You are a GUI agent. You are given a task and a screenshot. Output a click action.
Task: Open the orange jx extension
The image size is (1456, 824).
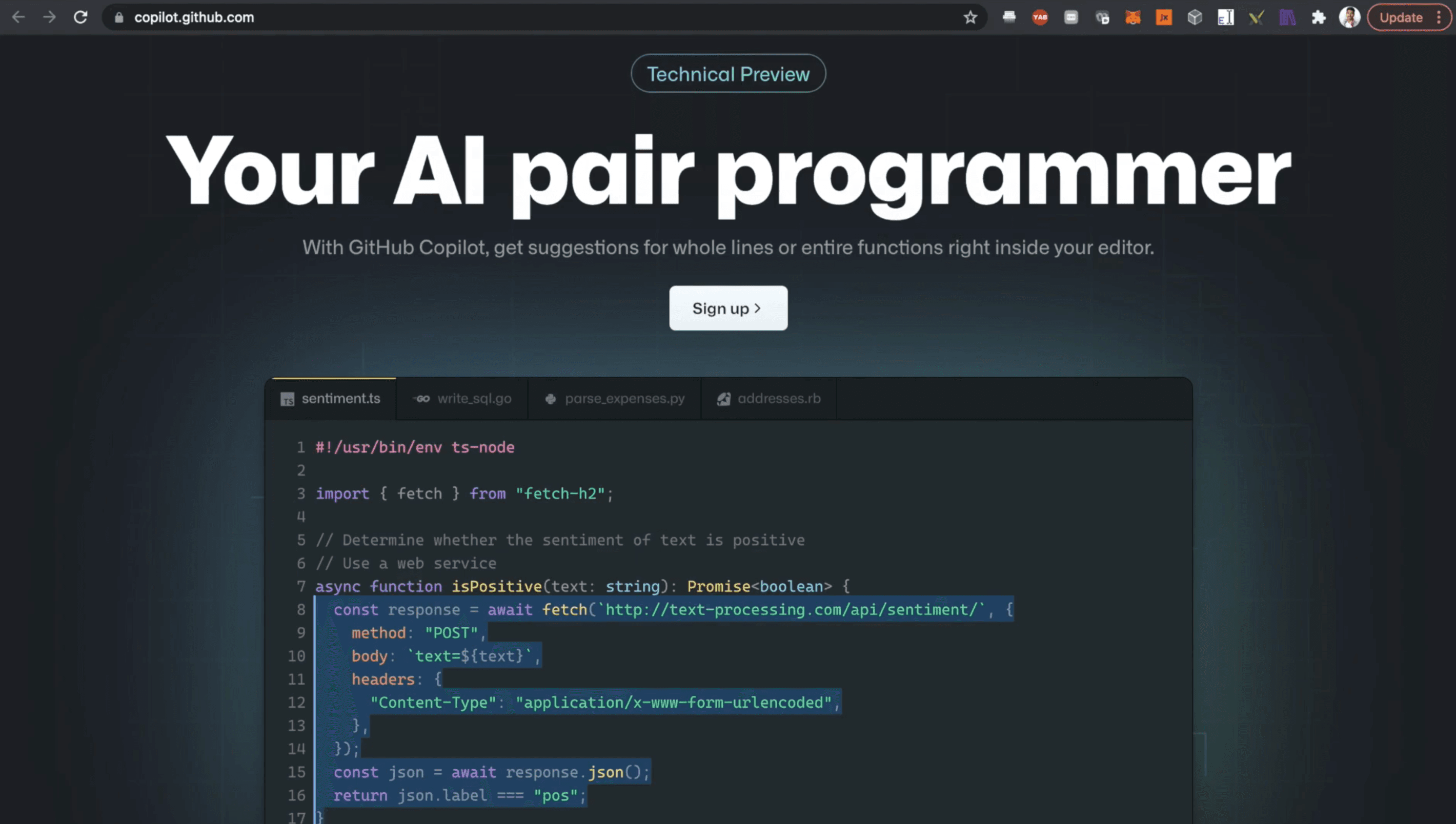(1164, 17)
